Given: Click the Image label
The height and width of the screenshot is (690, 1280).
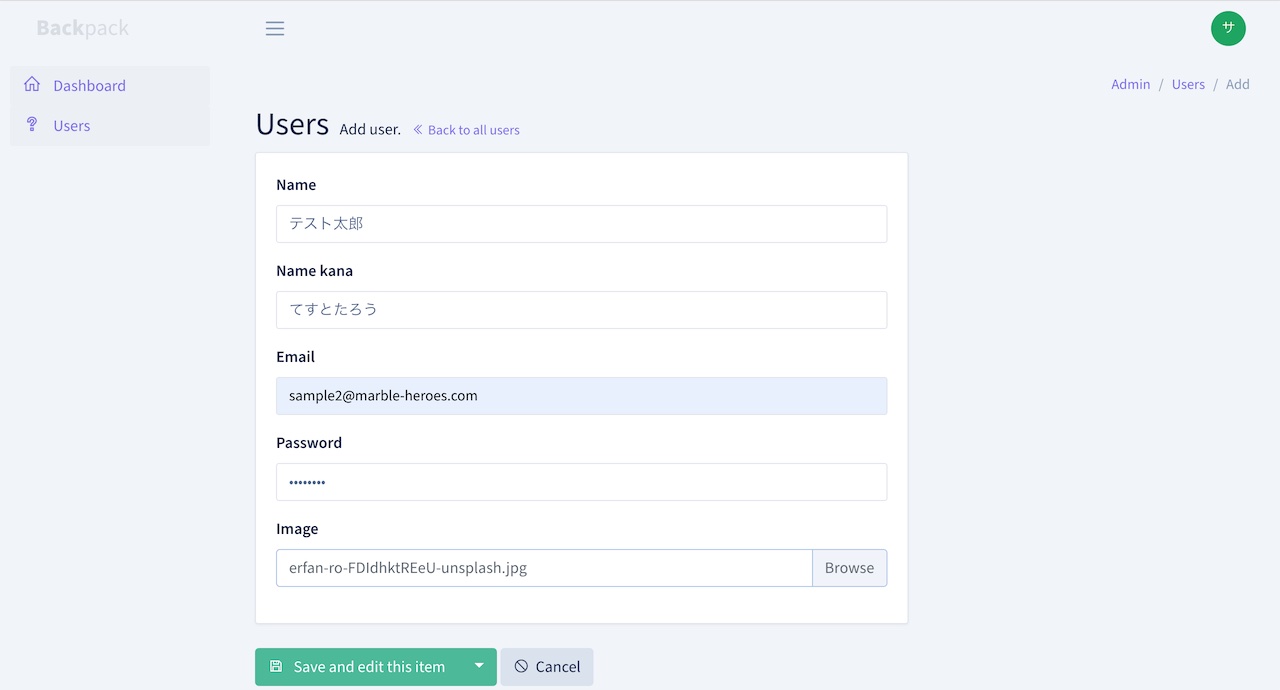Looking at the screenshot, I should pyautogui.click(x=297, y=529).
